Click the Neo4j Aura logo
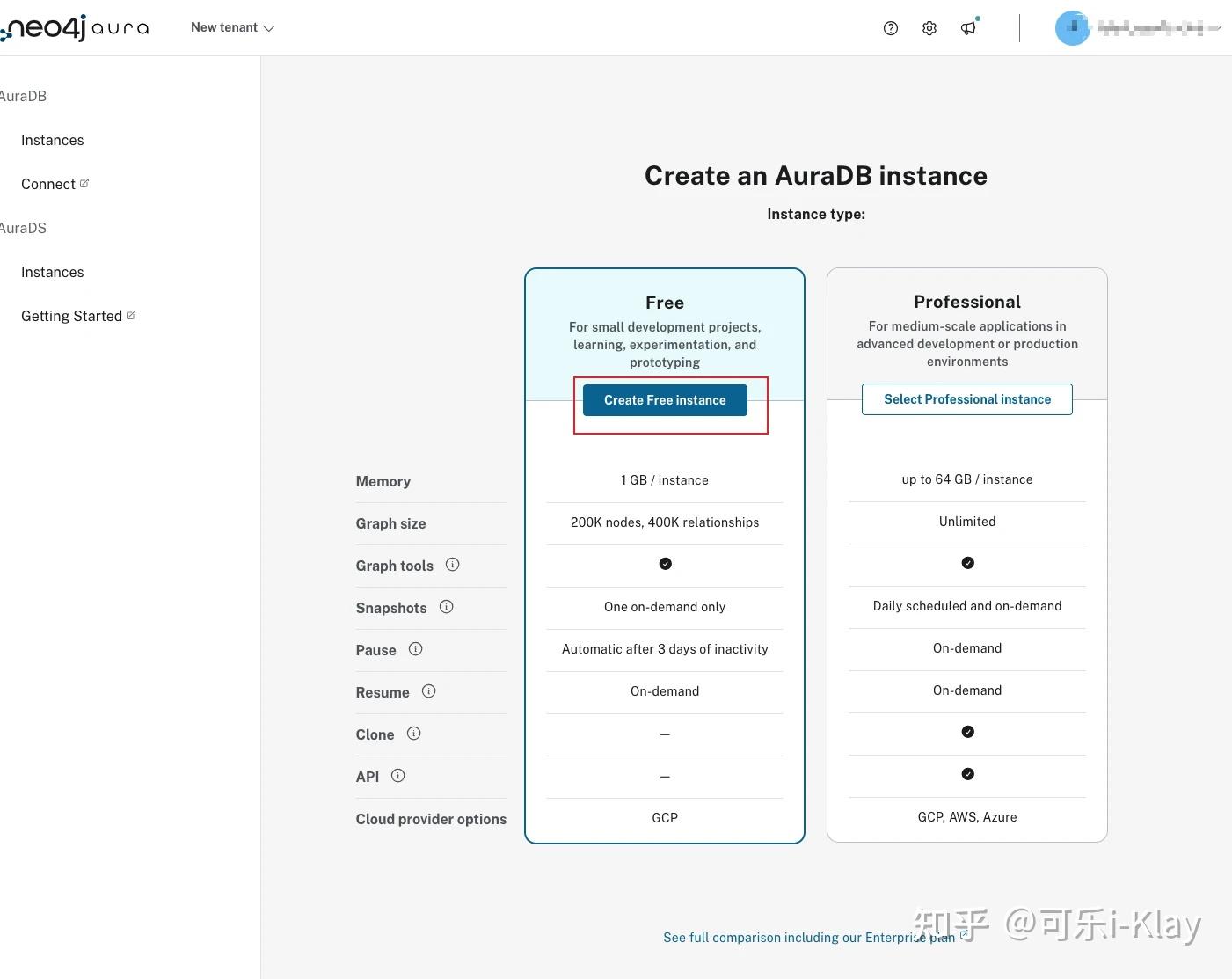Viewport: 1232px width, 979px height. (75, 27)
